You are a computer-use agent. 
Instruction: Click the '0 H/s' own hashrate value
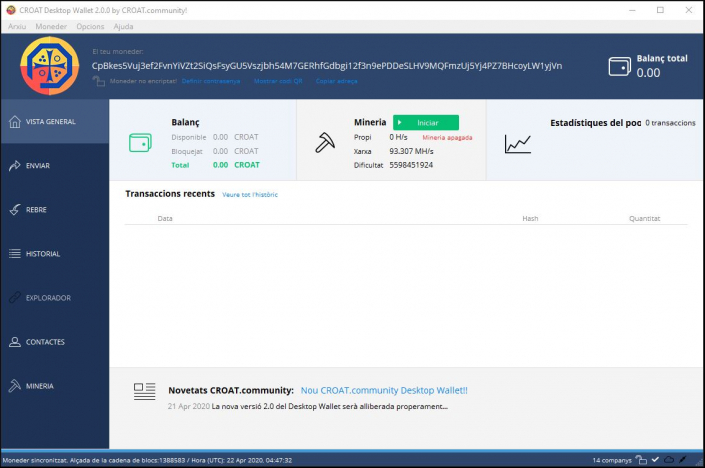pyautogui.click(x=398, y=137)
